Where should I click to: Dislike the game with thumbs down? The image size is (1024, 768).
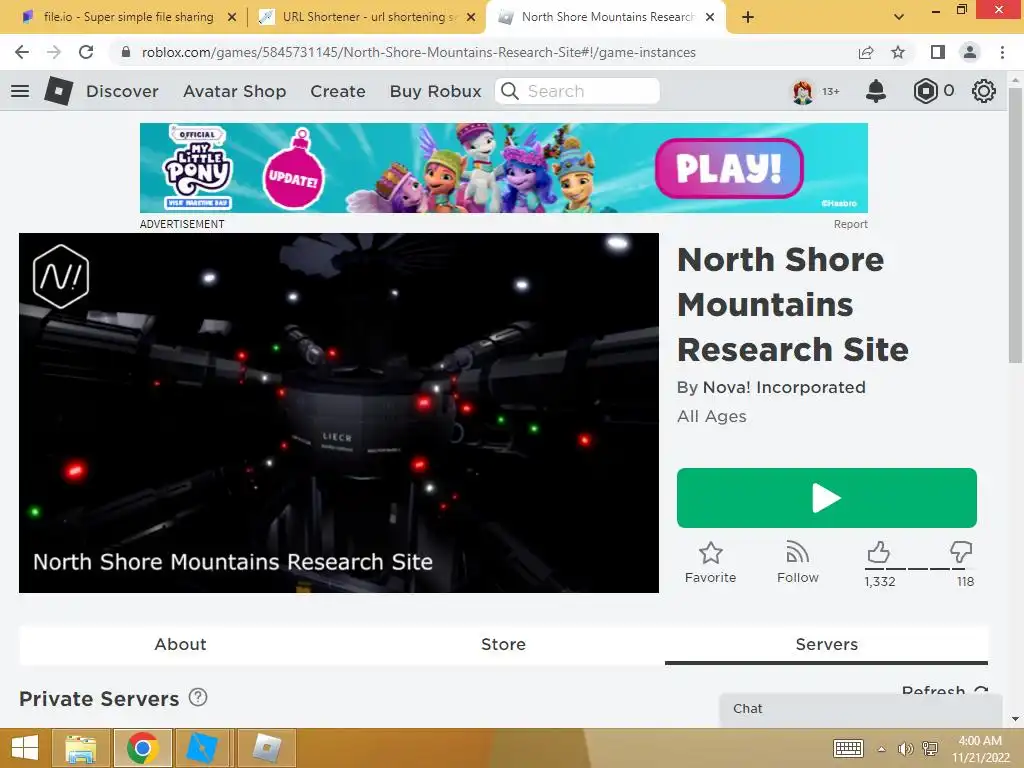(961, 552)
